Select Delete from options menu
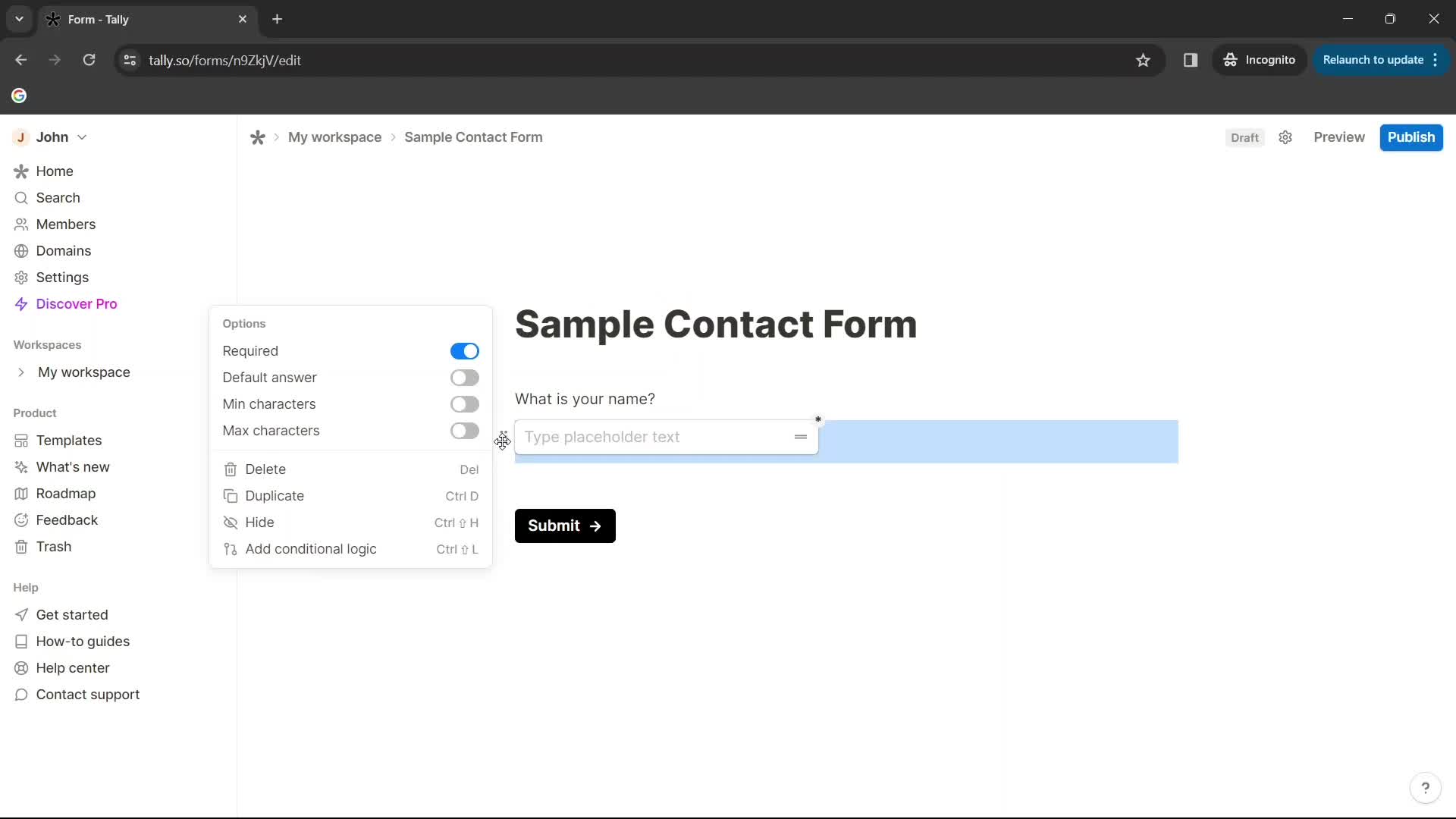Viewport: 1456px width, 819px height. click(266, 468)
